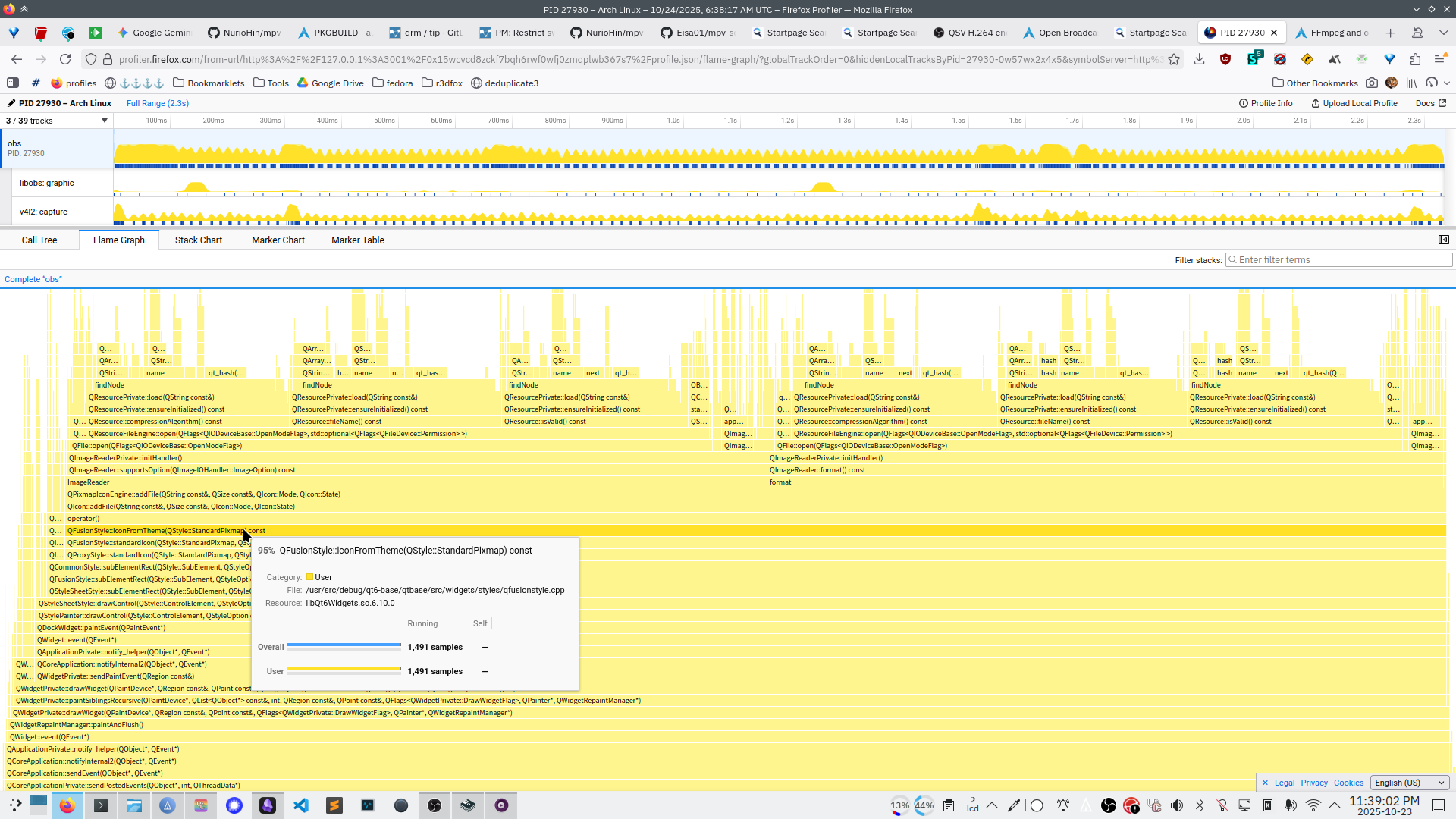Toggle the profiler sidebar panel button

pyautogui.click(x=1443, y=240)
